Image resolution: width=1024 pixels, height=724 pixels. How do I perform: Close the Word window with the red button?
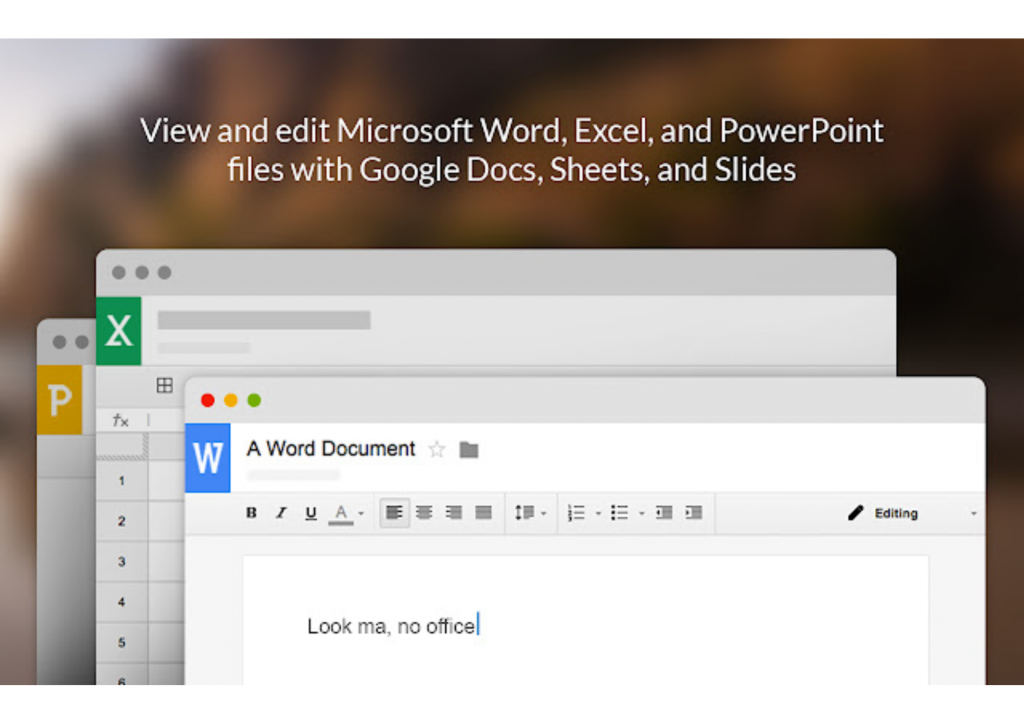pyautogui.click(x=208, y=400)
